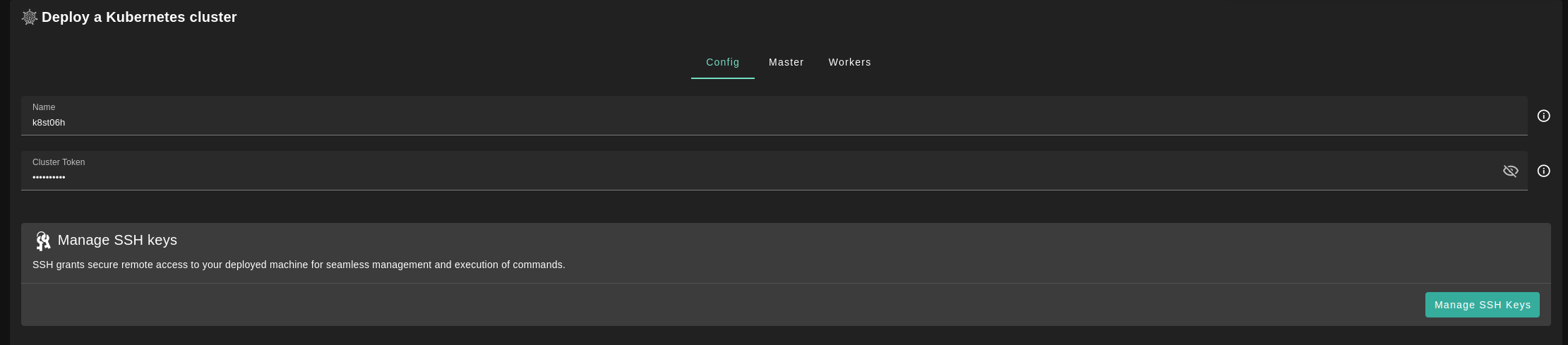Click the Kubernetes helm icon in header
The image size is (1568, 345).
pyautogui.click(x=29, y=18)
